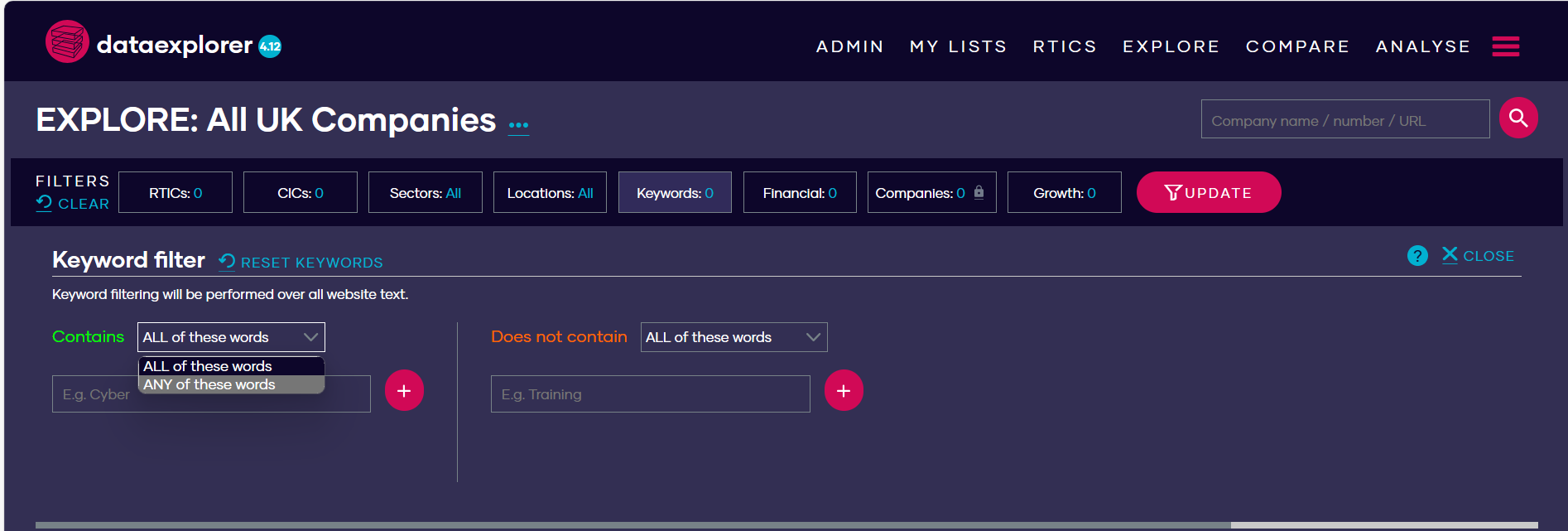Viewport: 1568px width, 531px height.
Task: Open the ADMIN menu
Action: [x=849, y=46]
